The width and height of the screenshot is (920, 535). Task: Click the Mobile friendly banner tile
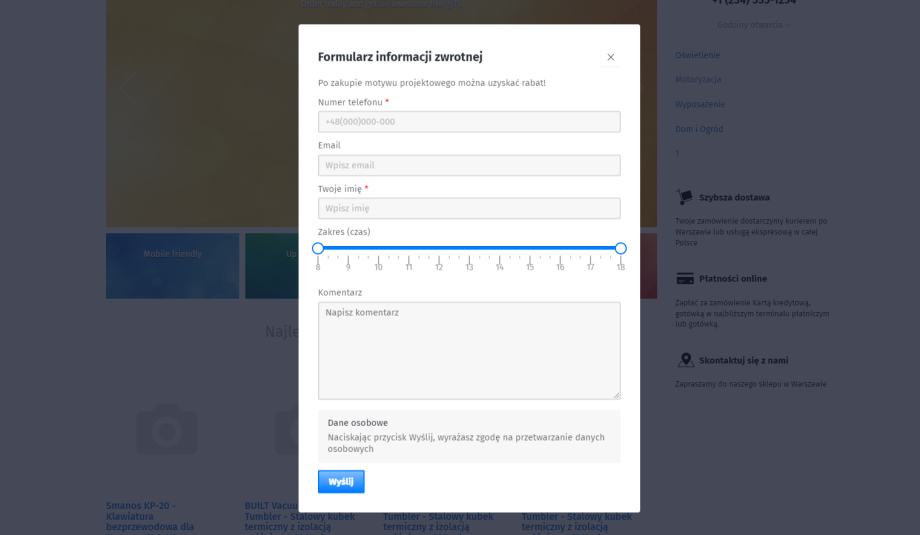(x=172, y=266)
